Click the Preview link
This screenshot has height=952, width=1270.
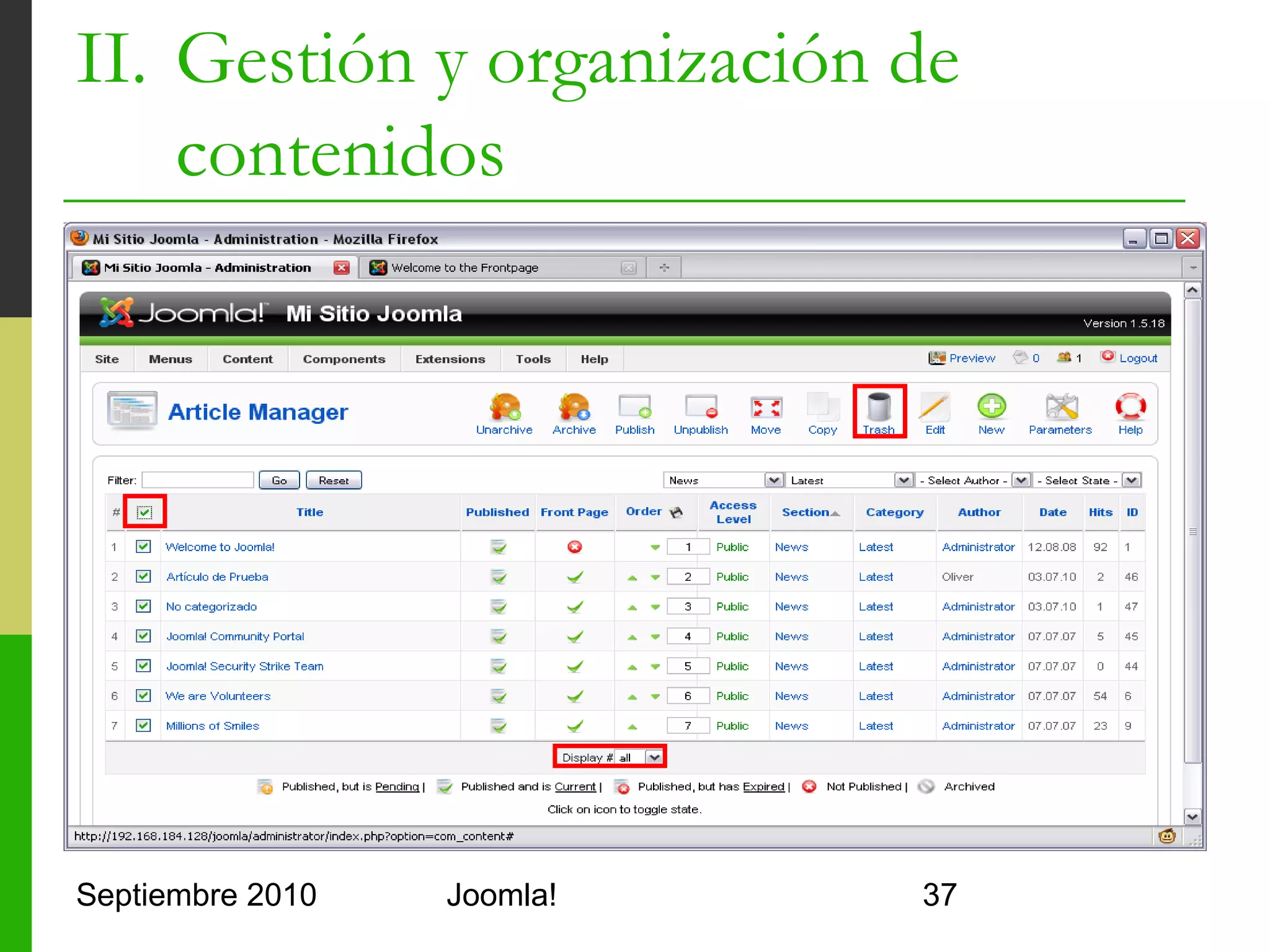pyautogui.click(x=972, y=358)
